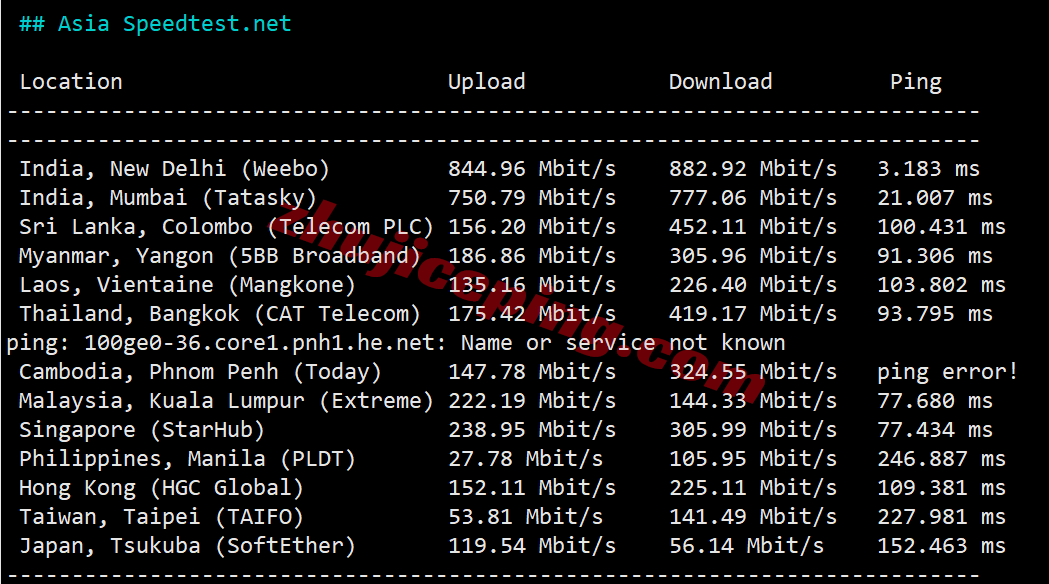Select 'Myanmar, Yangon (5BB Broadband)' location

[220, 256]
